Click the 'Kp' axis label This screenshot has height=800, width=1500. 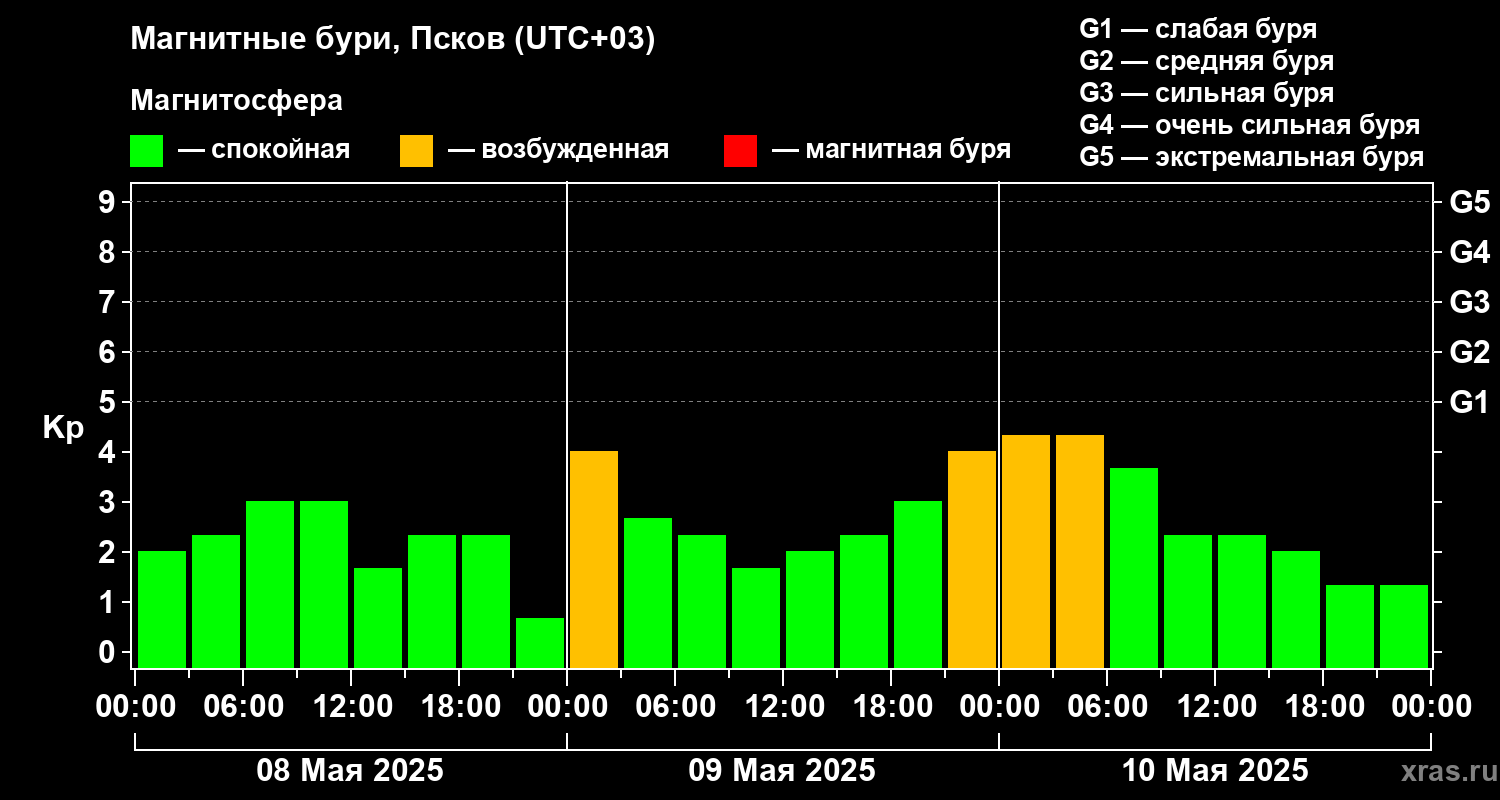[63, 428]
